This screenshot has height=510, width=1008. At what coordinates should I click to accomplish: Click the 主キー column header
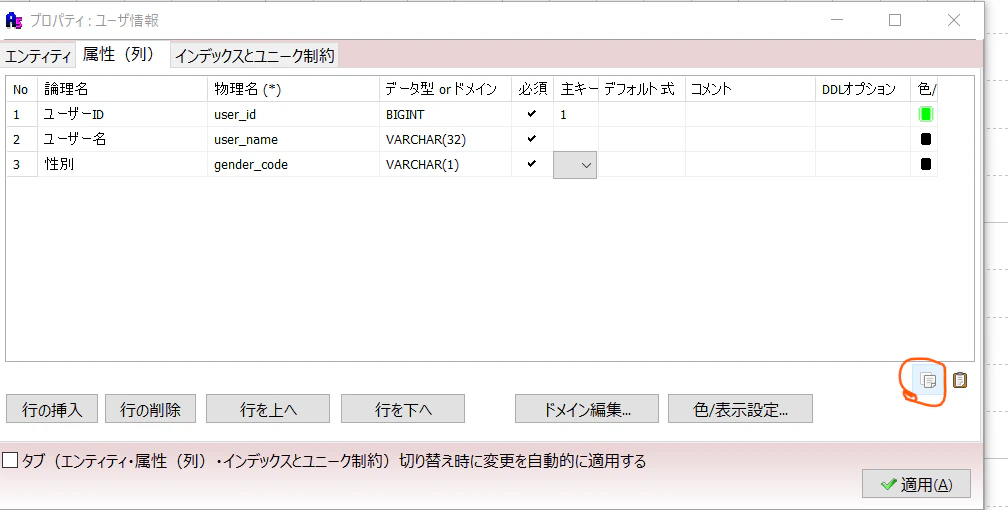coord(576,89)
